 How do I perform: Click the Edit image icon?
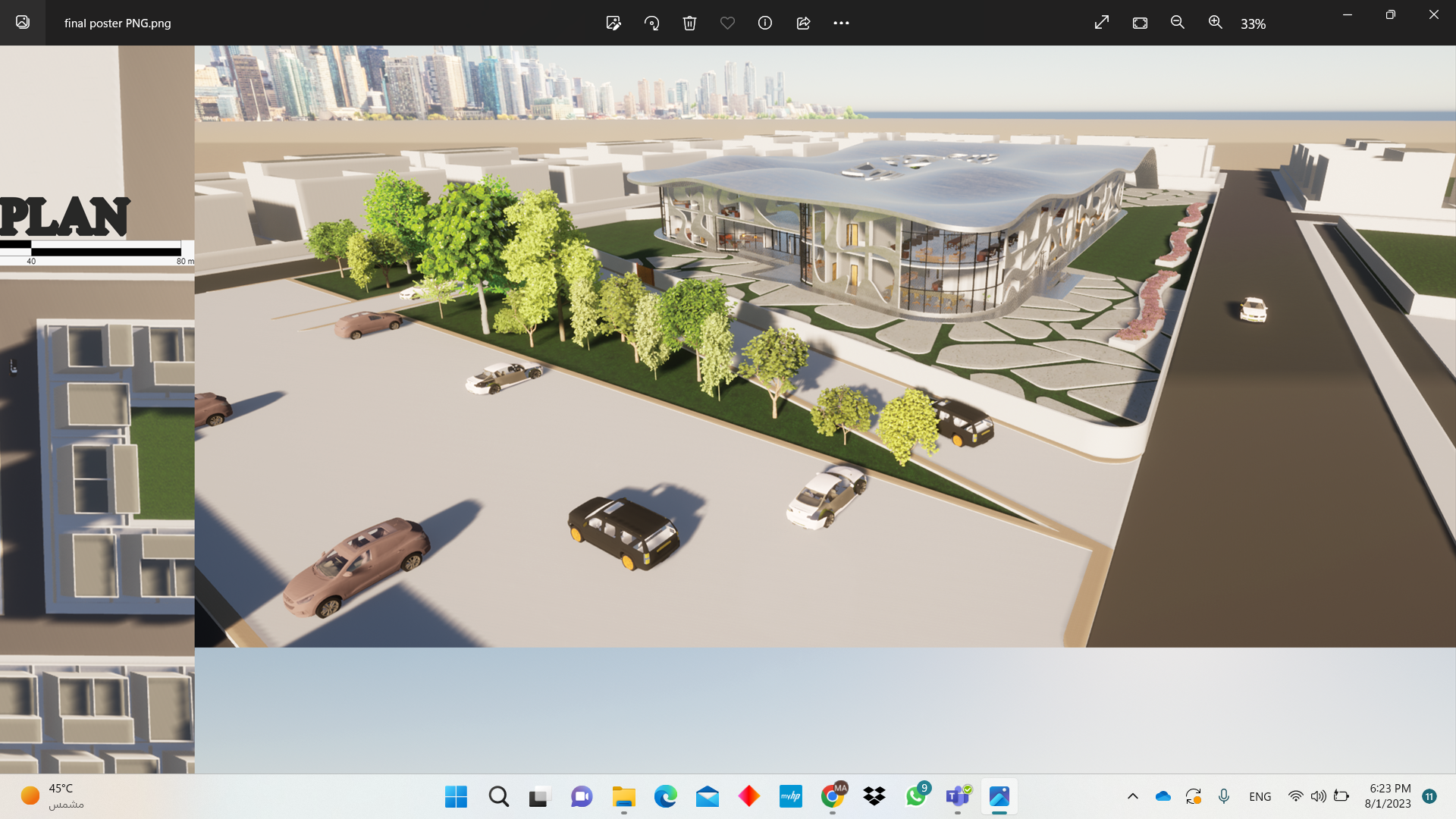coord(613,23)
